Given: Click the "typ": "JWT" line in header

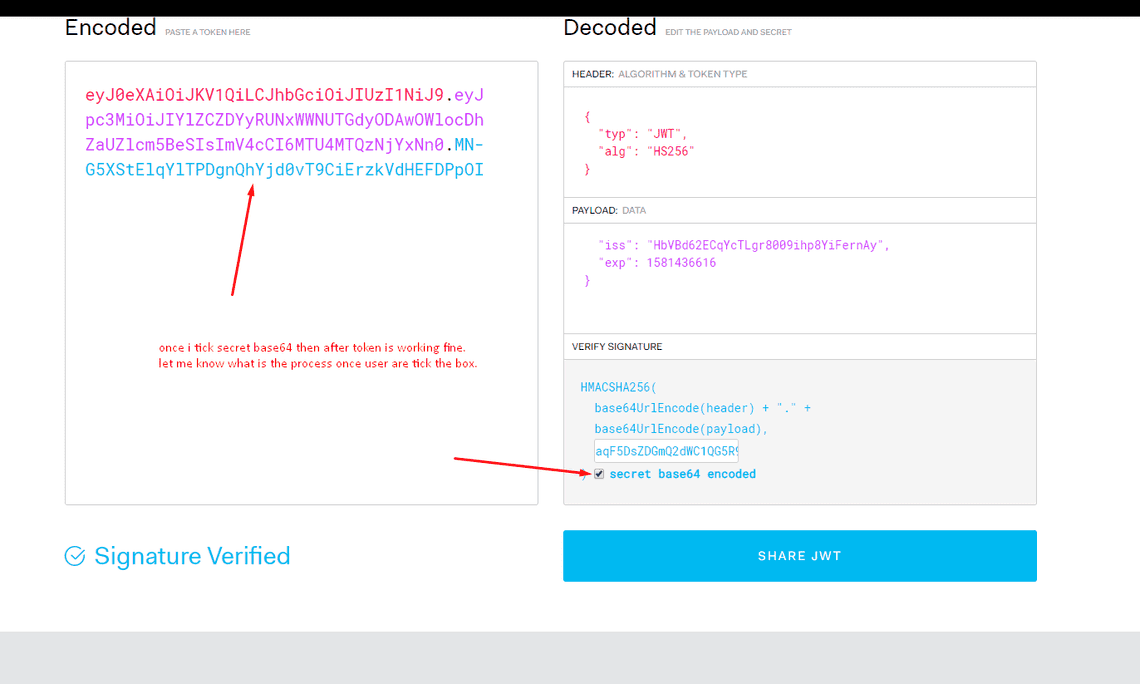Looking at the screenshot, I should click(642, 133).
